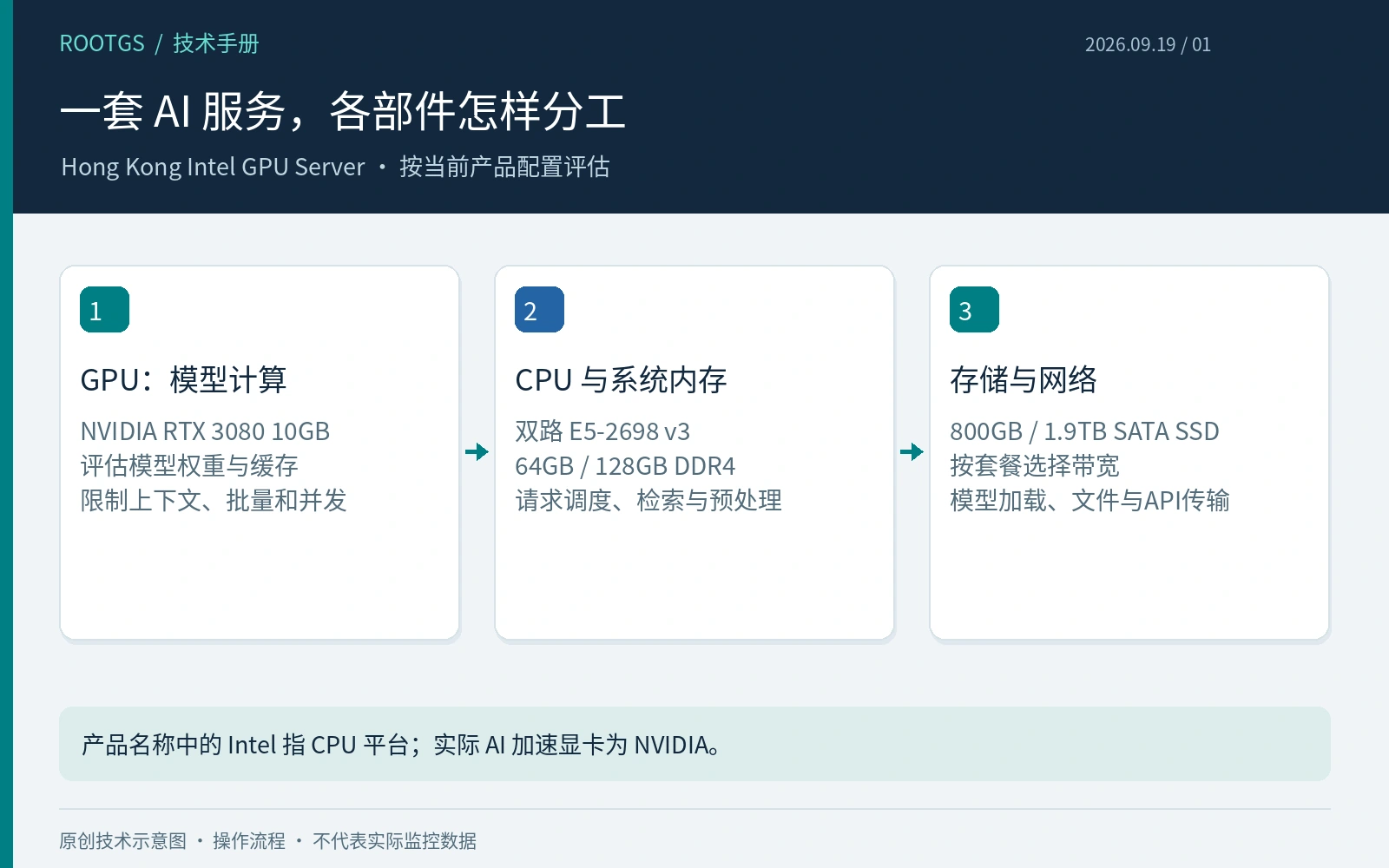This screenshot has width=1389, height=868.
Task: Click the text 双路 E5-2698 v3
Action: (602, 431)
